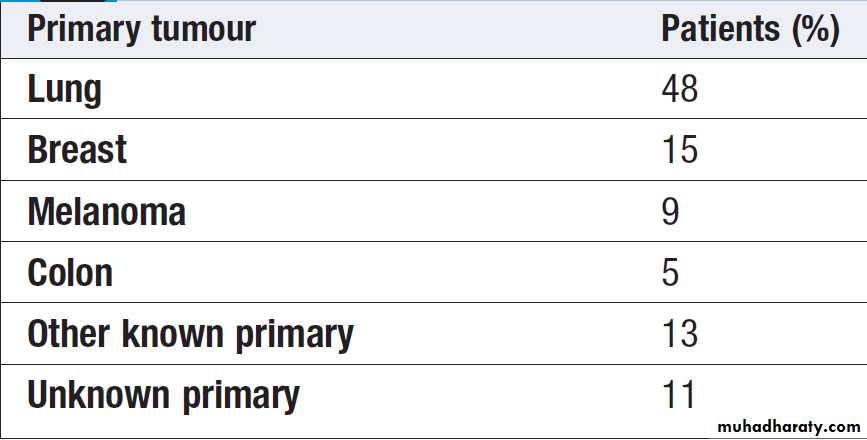The image size is (867, 440).
Task: Click the value 9 for Melanoma
Action: 670,212
